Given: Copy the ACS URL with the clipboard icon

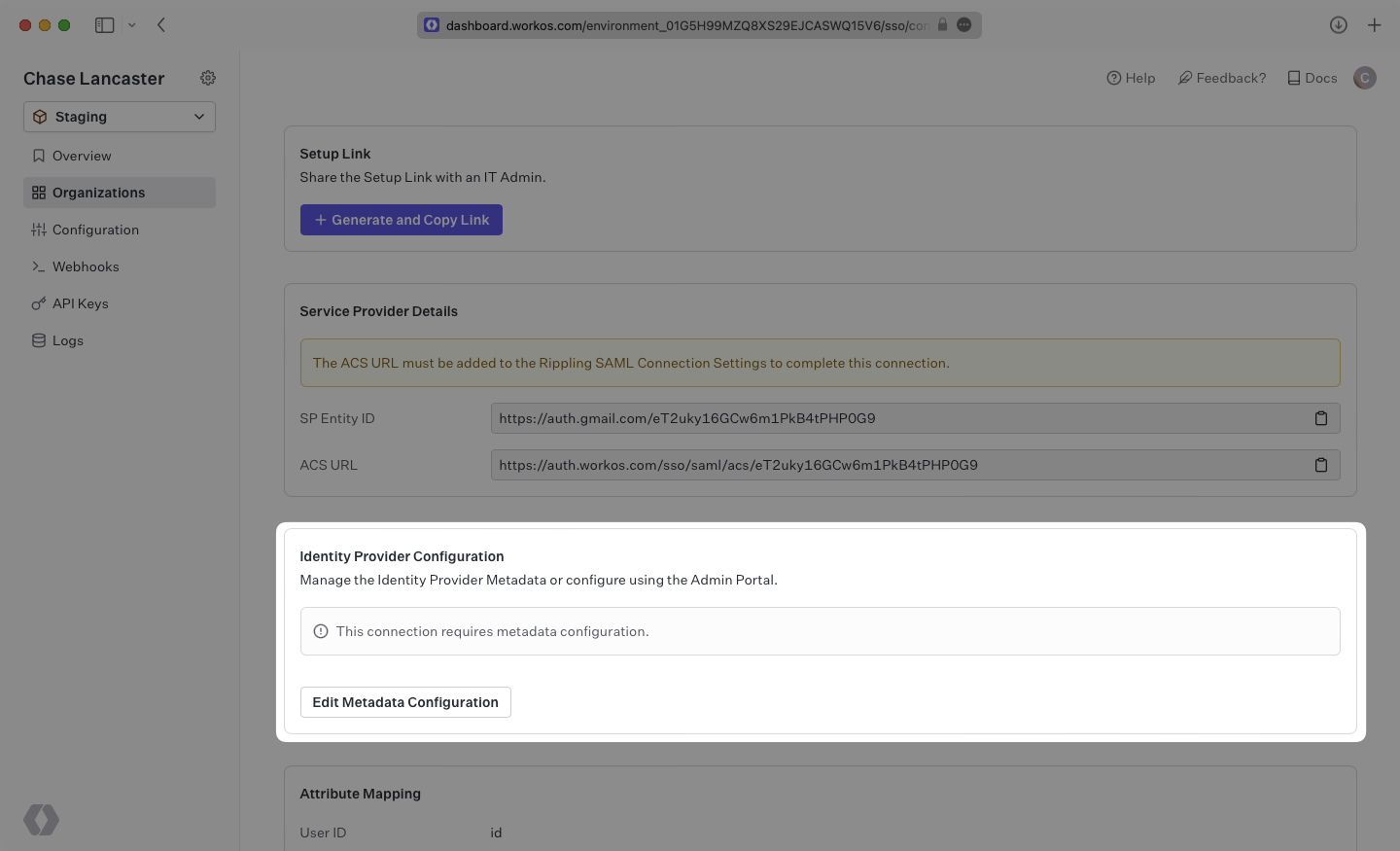Looking at the screenshot, I should click(1321, 464).
